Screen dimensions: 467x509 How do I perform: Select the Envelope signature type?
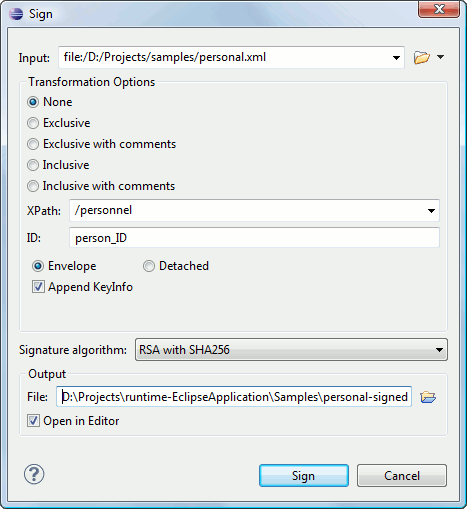click(x=38, y=266)
